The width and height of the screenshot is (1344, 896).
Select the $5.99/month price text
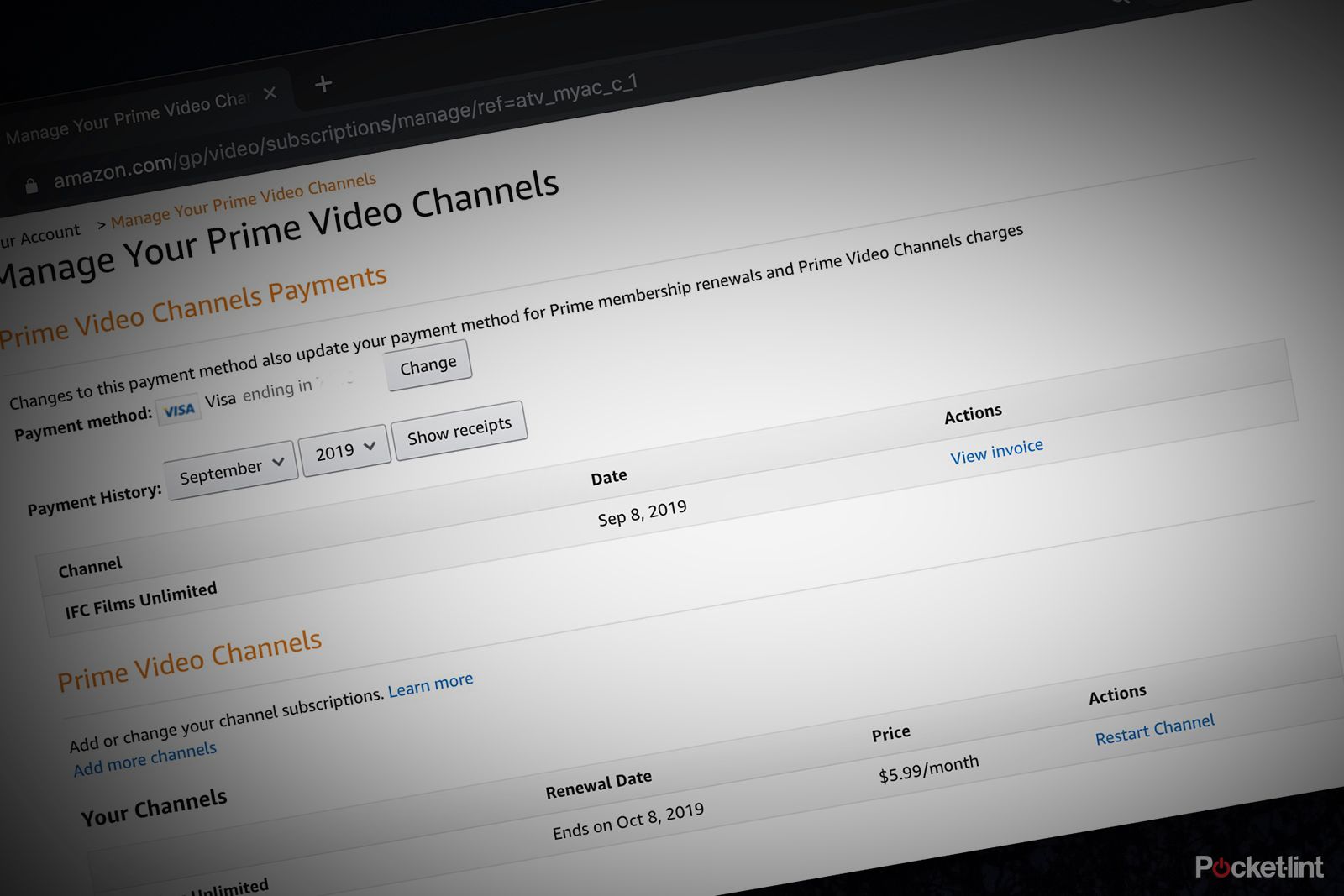pyautogui.click(x=929, y=768)
